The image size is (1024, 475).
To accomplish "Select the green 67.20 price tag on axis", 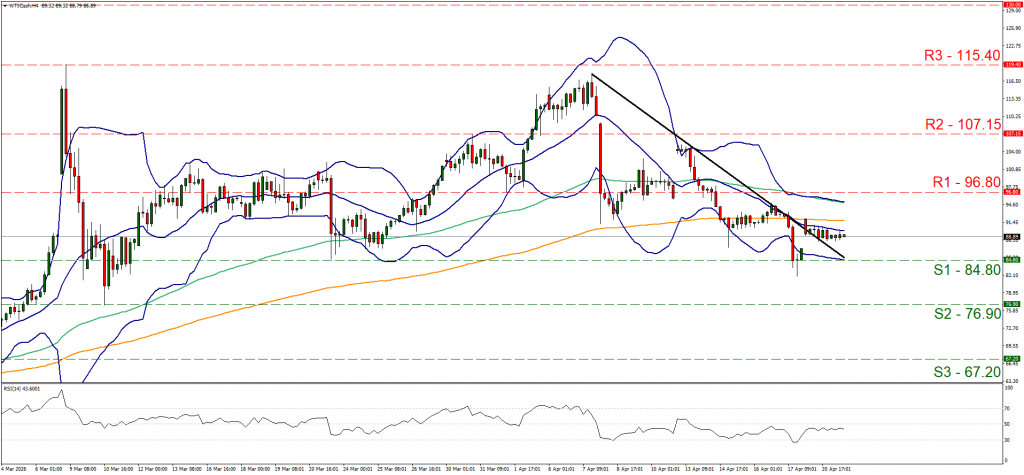I will coord(1013,359).
